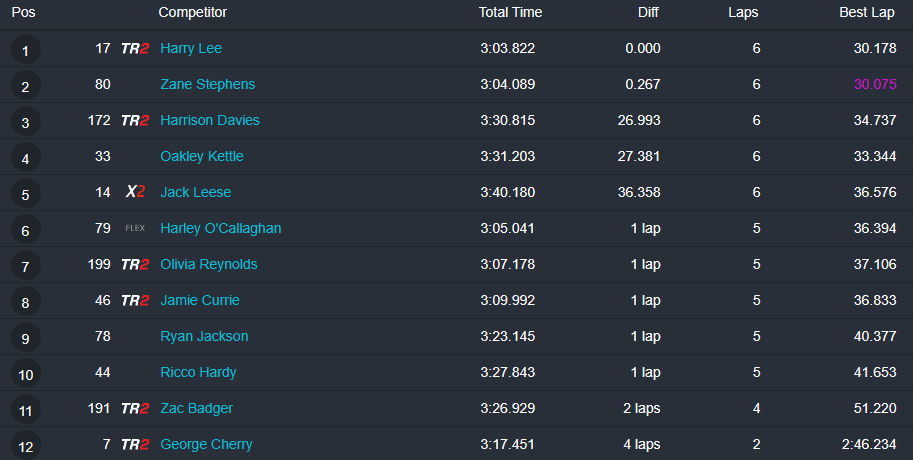Sort by Competitor column header
The image size is (913, 460).
pos(193,13)
